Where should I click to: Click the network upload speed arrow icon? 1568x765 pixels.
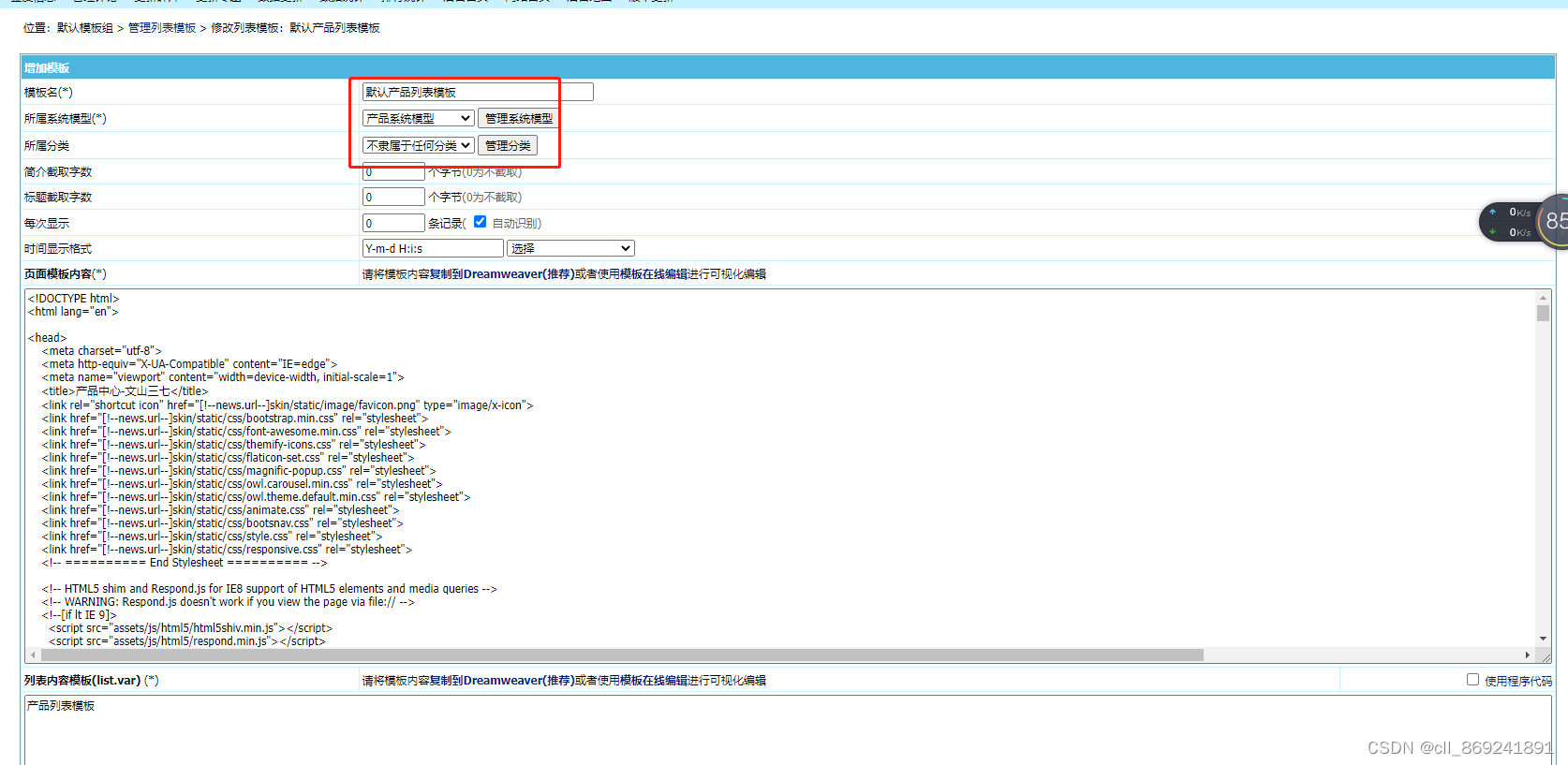coord(1492,212)
